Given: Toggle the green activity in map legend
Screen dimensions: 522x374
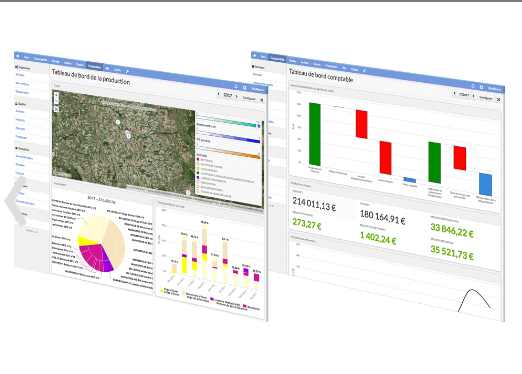Looking at the screenshot, I should (198, 173).
